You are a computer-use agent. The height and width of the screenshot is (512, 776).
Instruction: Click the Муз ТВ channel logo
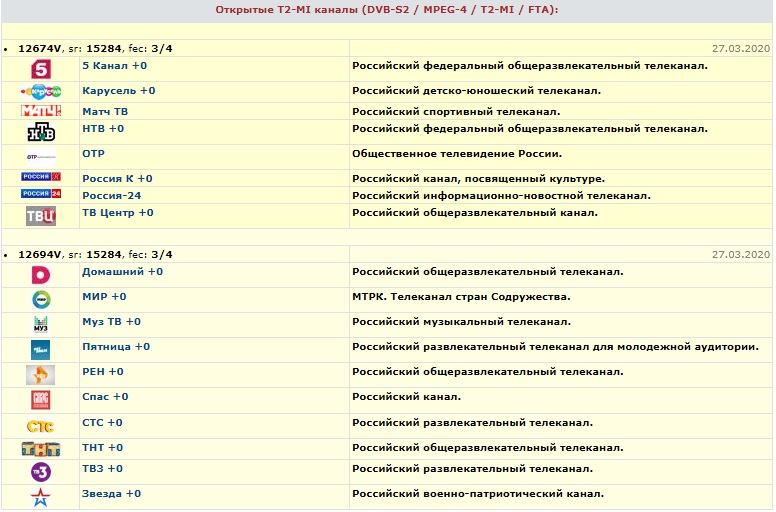41,325
